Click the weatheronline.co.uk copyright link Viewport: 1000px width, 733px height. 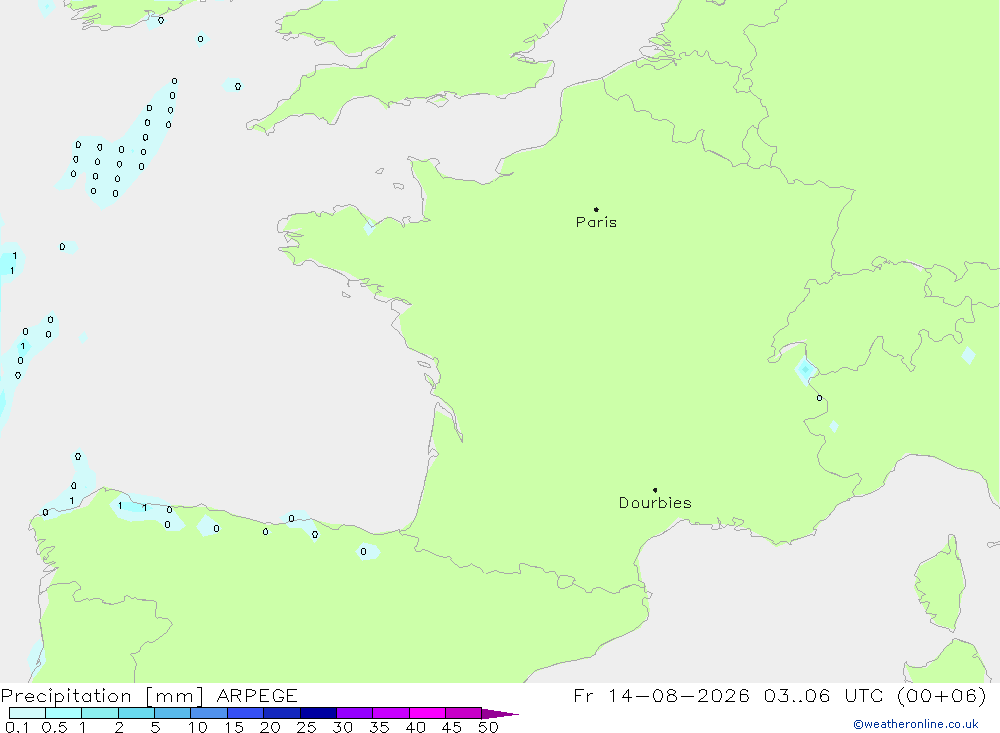(916, 724)
